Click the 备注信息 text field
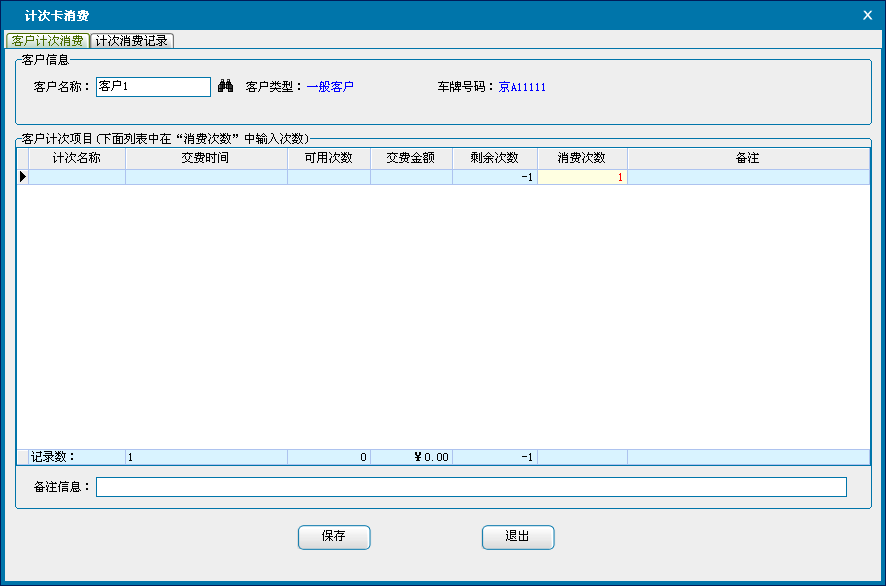The image size is (886, 586). pos(471,487)
